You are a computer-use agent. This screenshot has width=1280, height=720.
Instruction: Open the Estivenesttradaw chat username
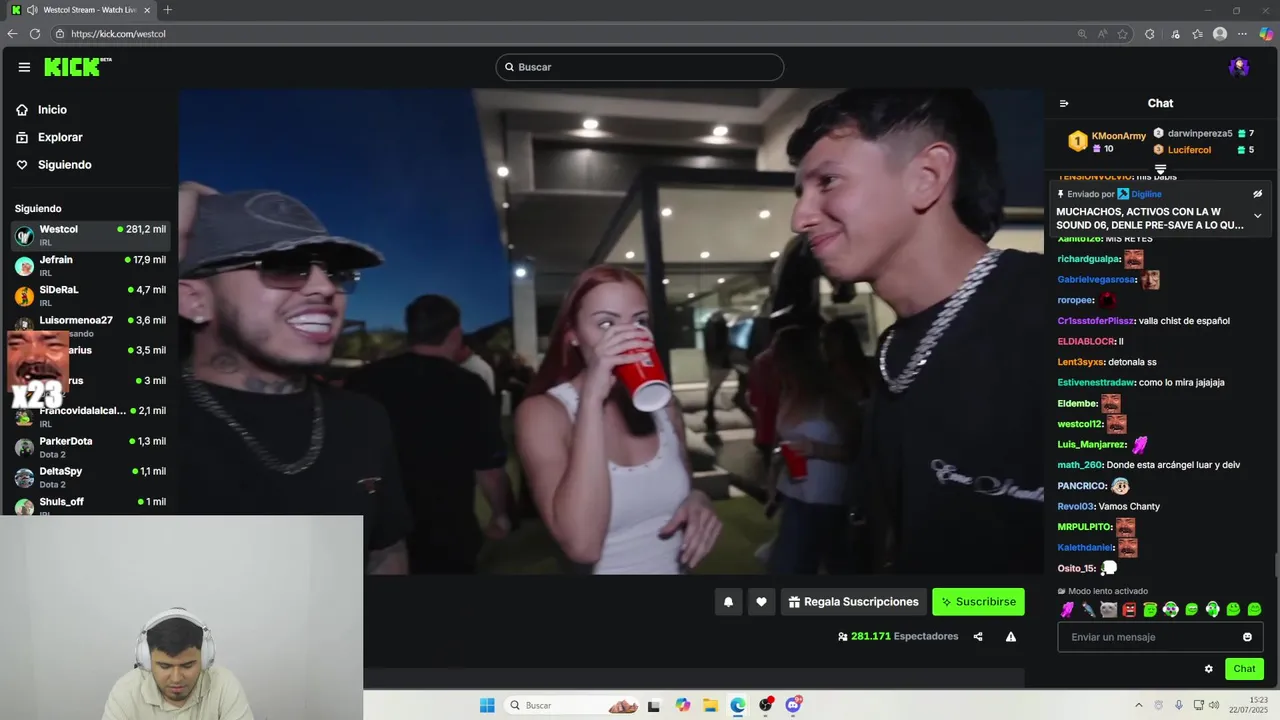pyautogui.click(x=1097, y=382)
